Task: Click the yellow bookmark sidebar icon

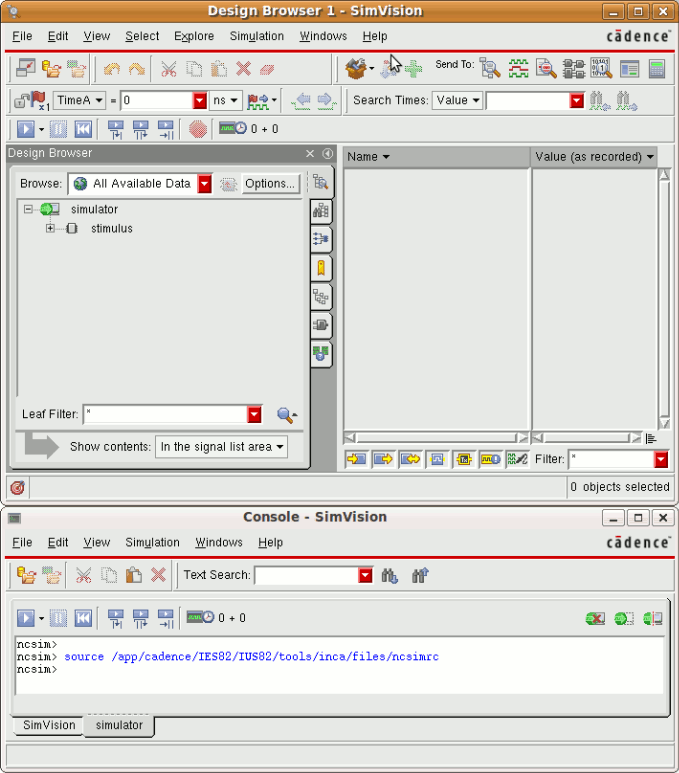Action: point(321,268)
